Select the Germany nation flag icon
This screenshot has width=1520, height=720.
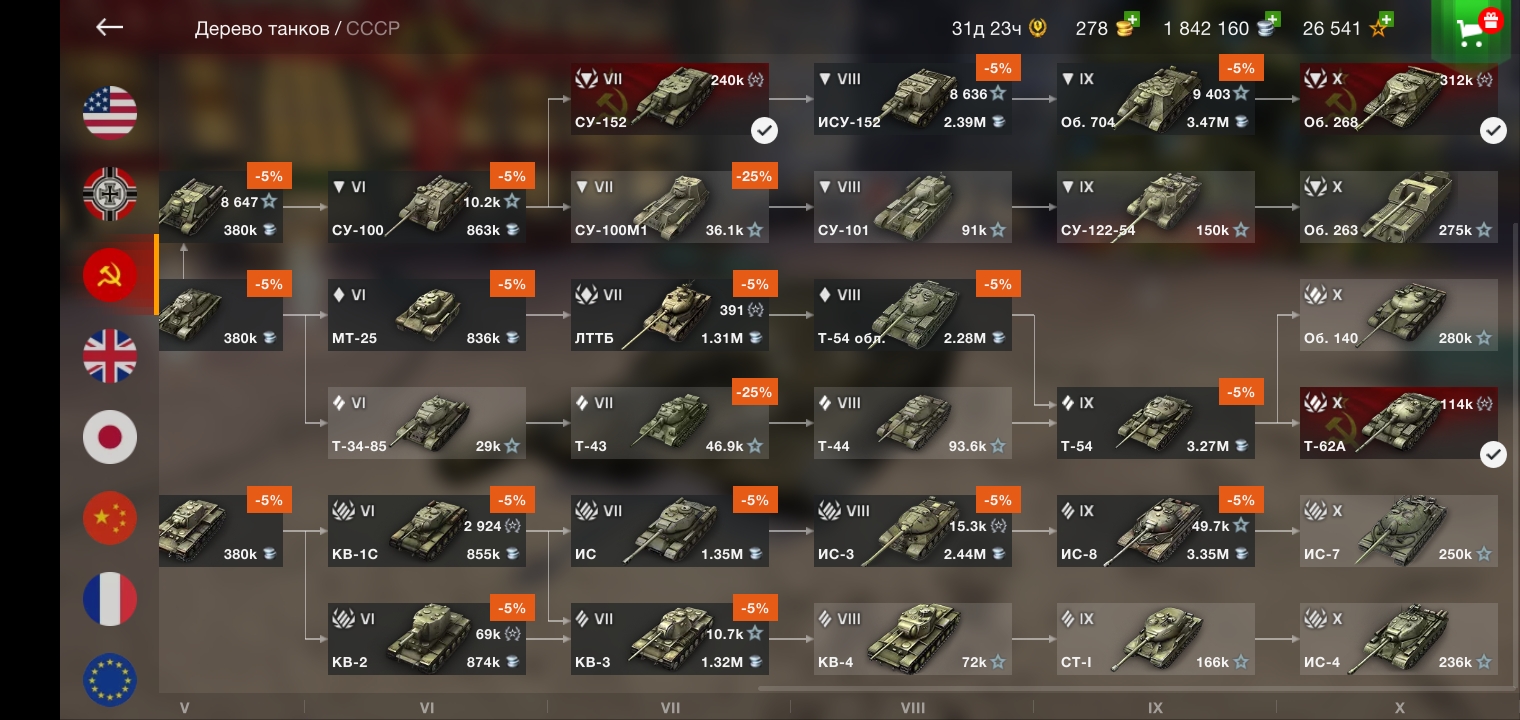[x=110, y=194]
